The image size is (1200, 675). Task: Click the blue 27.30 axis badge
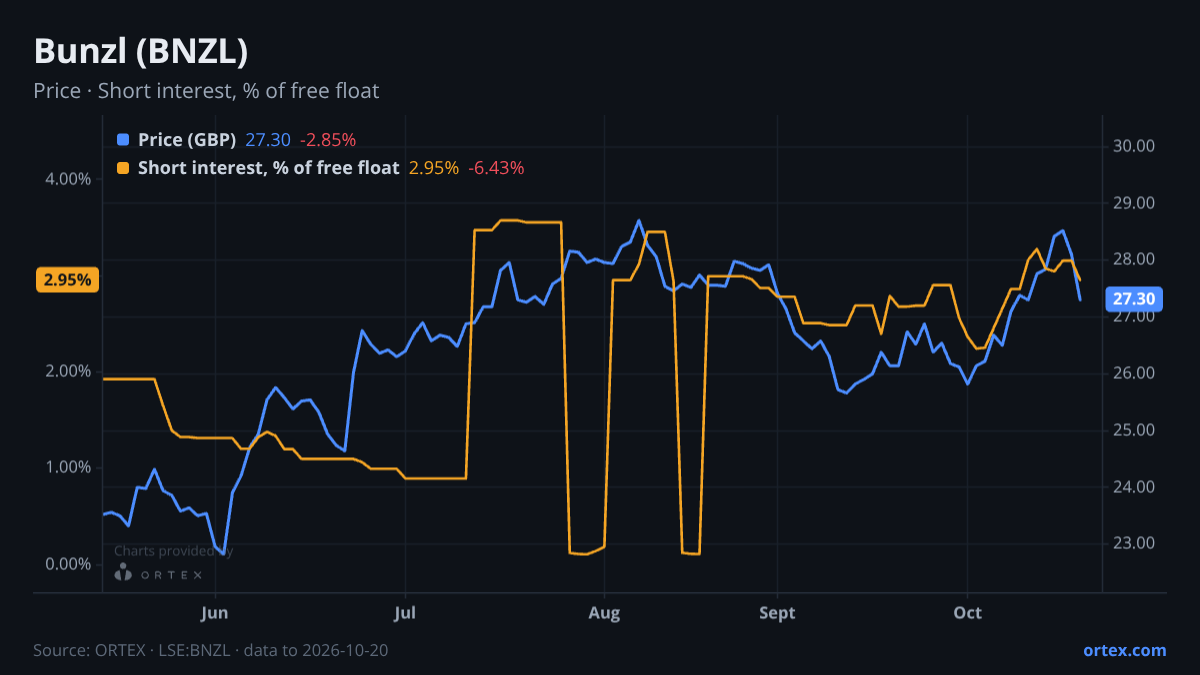click(1134, 298)
